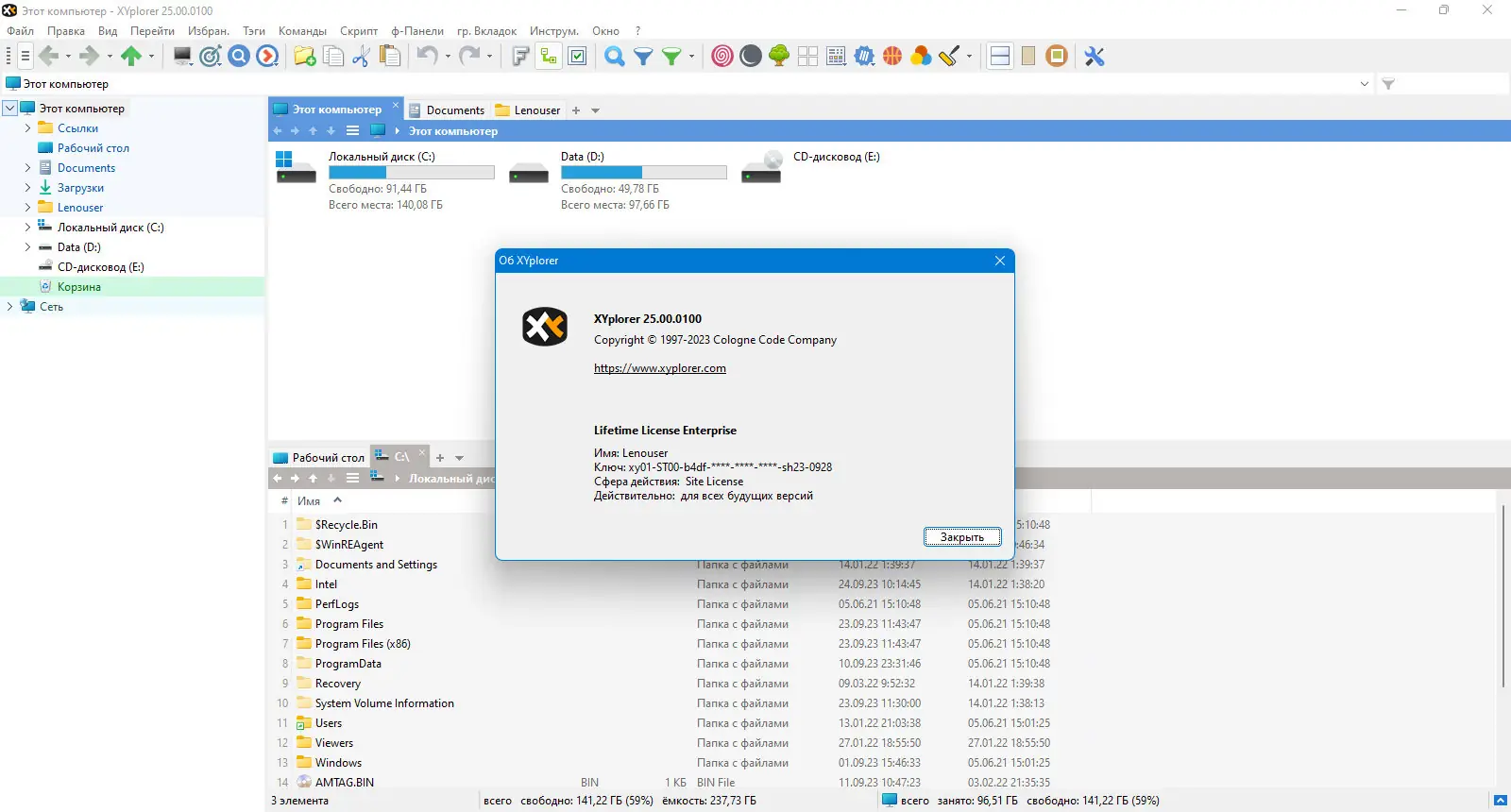Click the dark moon mode icon
This screenshot has width=1511, height=812.
pos(751,57)
